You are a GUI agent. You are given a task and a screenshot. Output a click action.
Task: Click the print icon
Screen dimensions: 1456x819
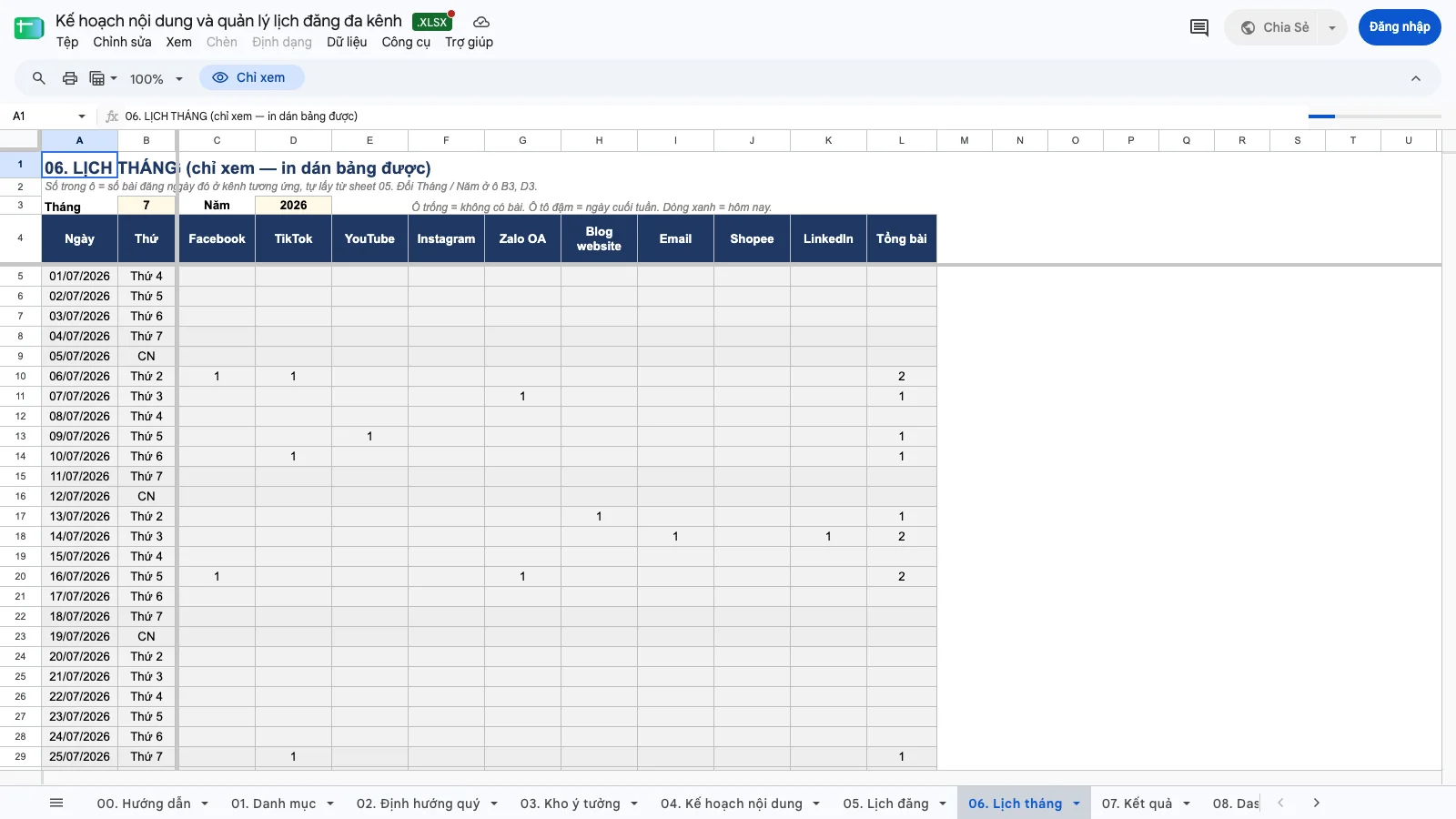tap(70, 78)
